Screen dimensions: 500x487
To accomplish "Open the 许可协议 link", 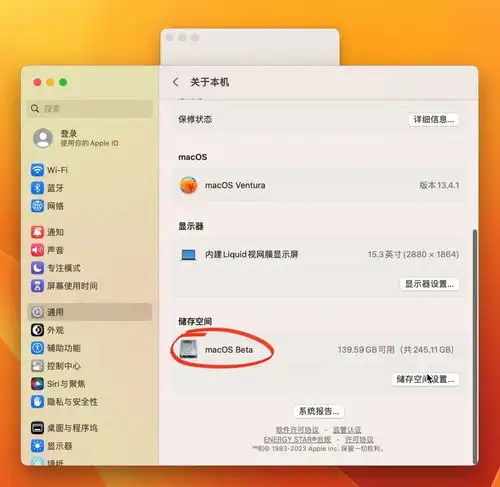I will 359,439.
